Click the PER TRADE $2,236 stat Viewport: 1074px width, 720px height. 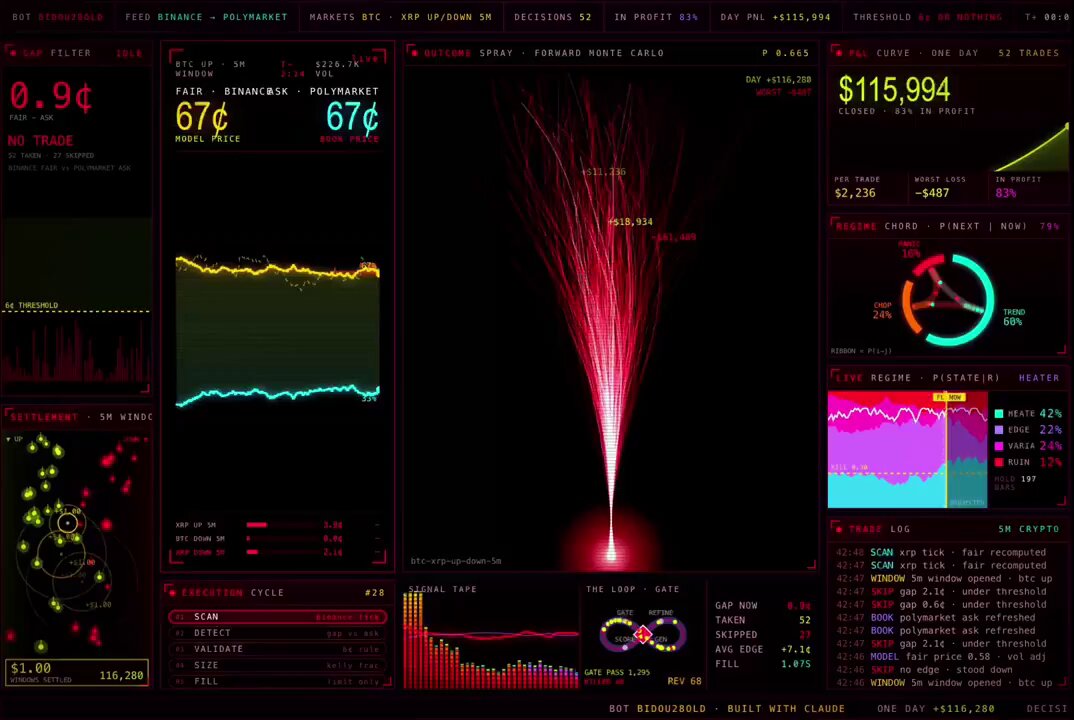[856, 187]
